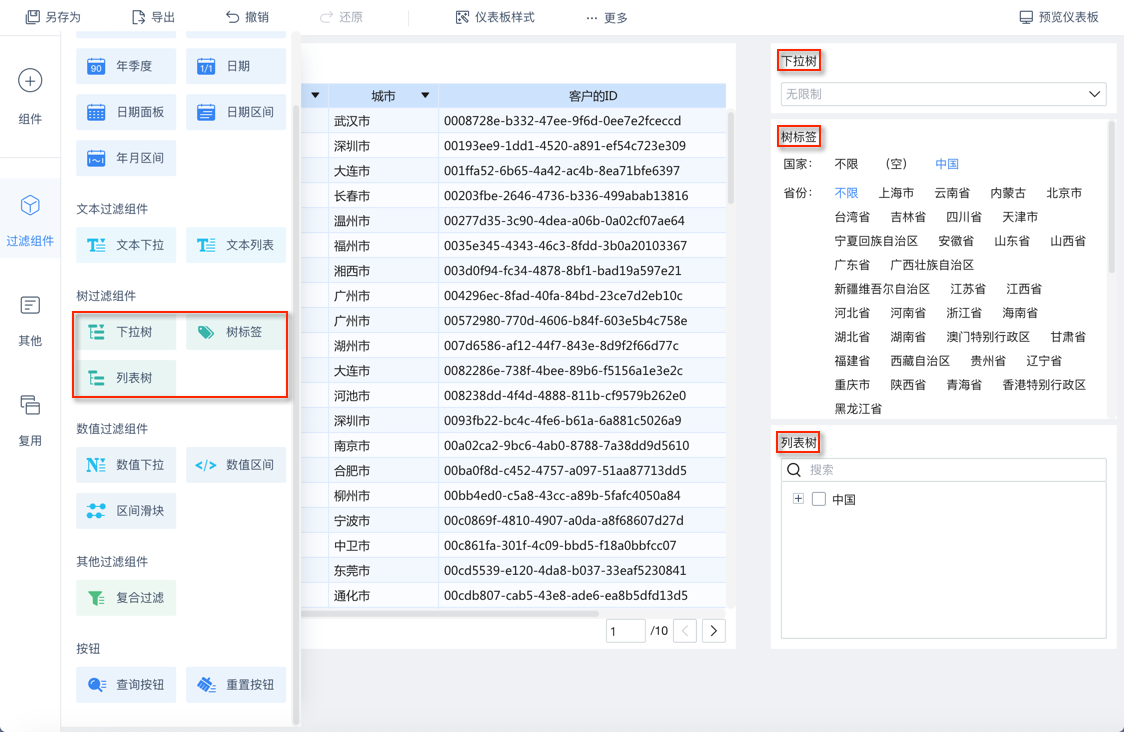Check the 中国 checkbox in list tree

[x=819, y=499]
